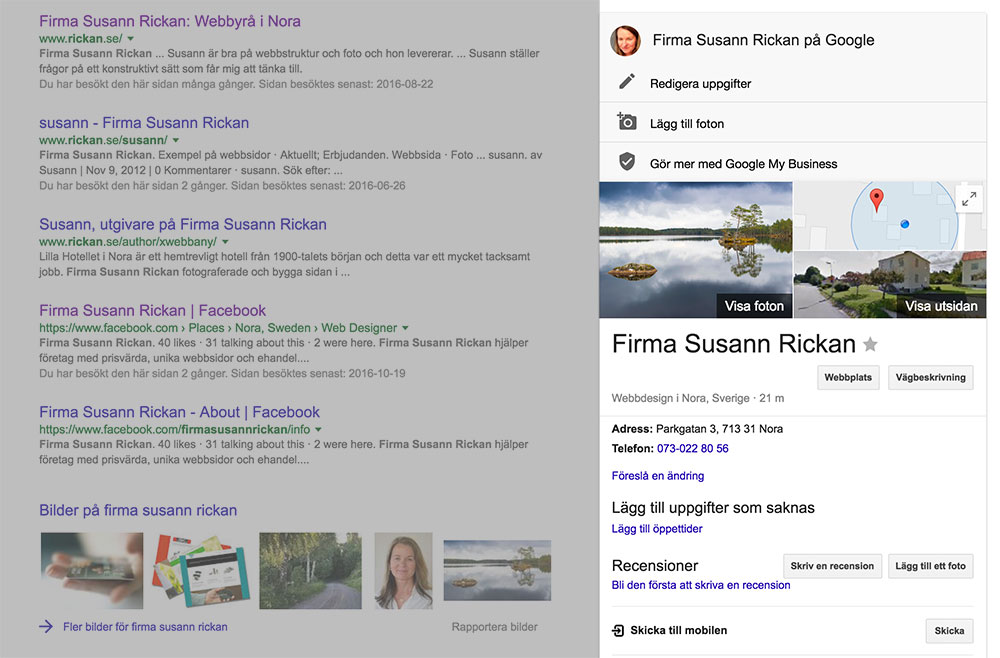This screenshot has width=1000, height=658.
Task: Open the credit card hand image thumbnail
Action: coord(92,571)
